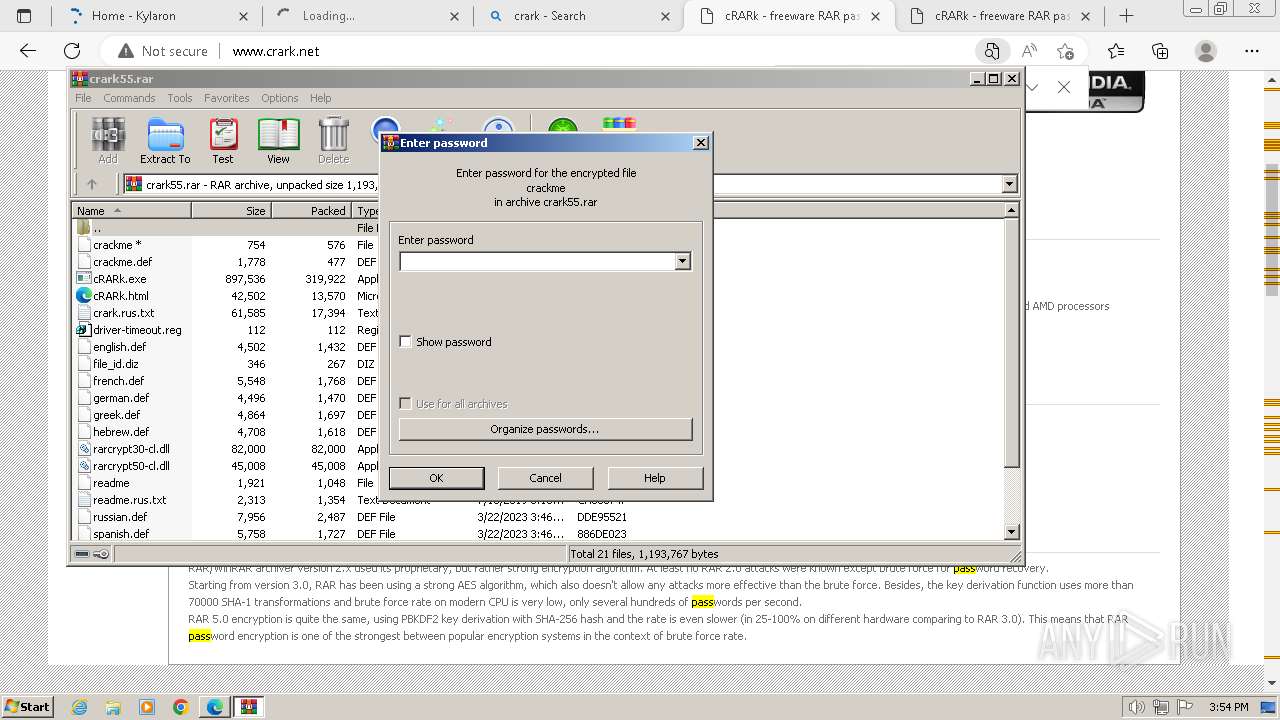The image size is (1280, 720).
Task: Click file list scrollbar up arrow
Action: point(1011,210)
